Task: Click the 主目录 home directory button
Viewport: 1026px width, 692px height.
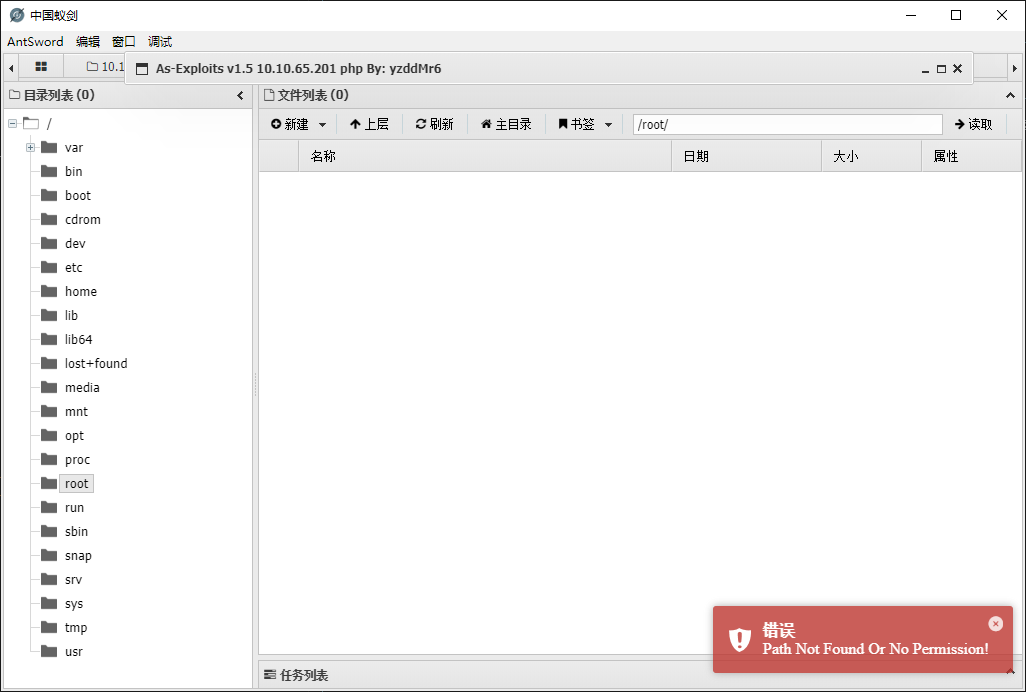Action: (506, 124)
